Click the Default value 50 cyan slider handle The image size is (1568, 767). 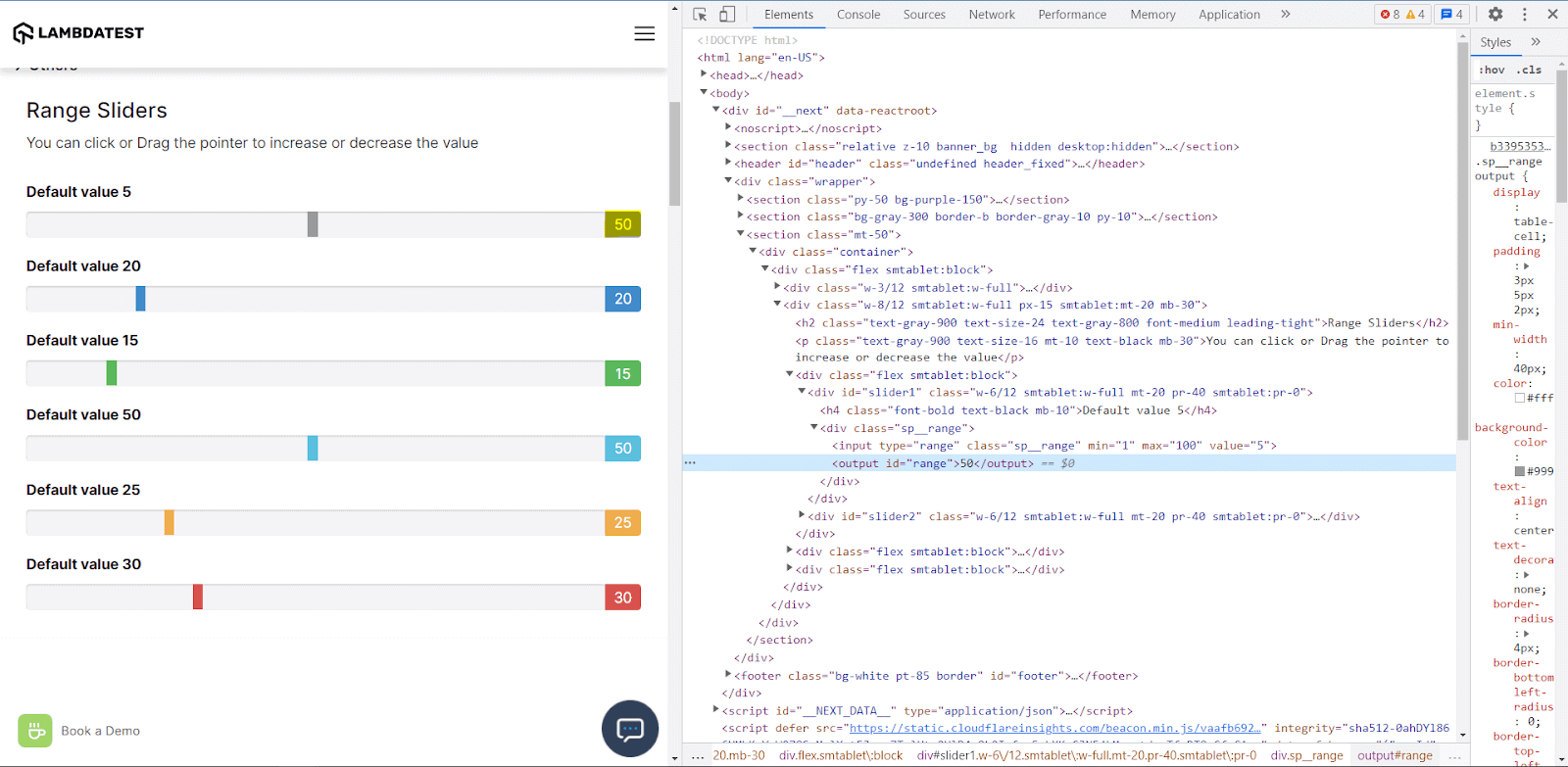[x=313, y=448]
